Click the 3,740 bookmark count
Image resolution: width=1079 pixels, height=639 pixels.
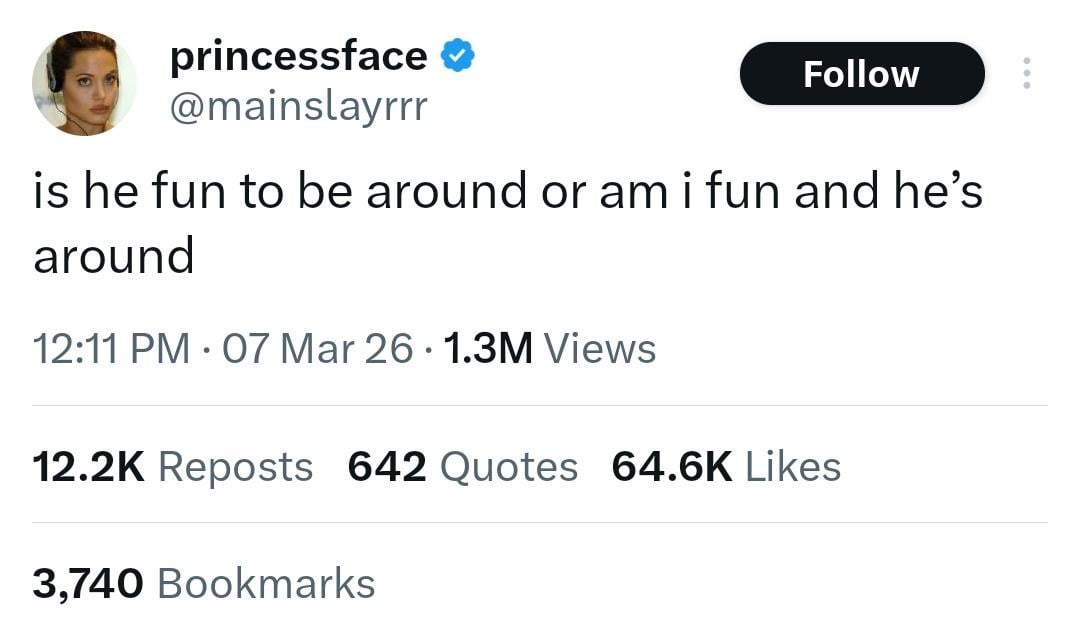[x=88, y=584]
